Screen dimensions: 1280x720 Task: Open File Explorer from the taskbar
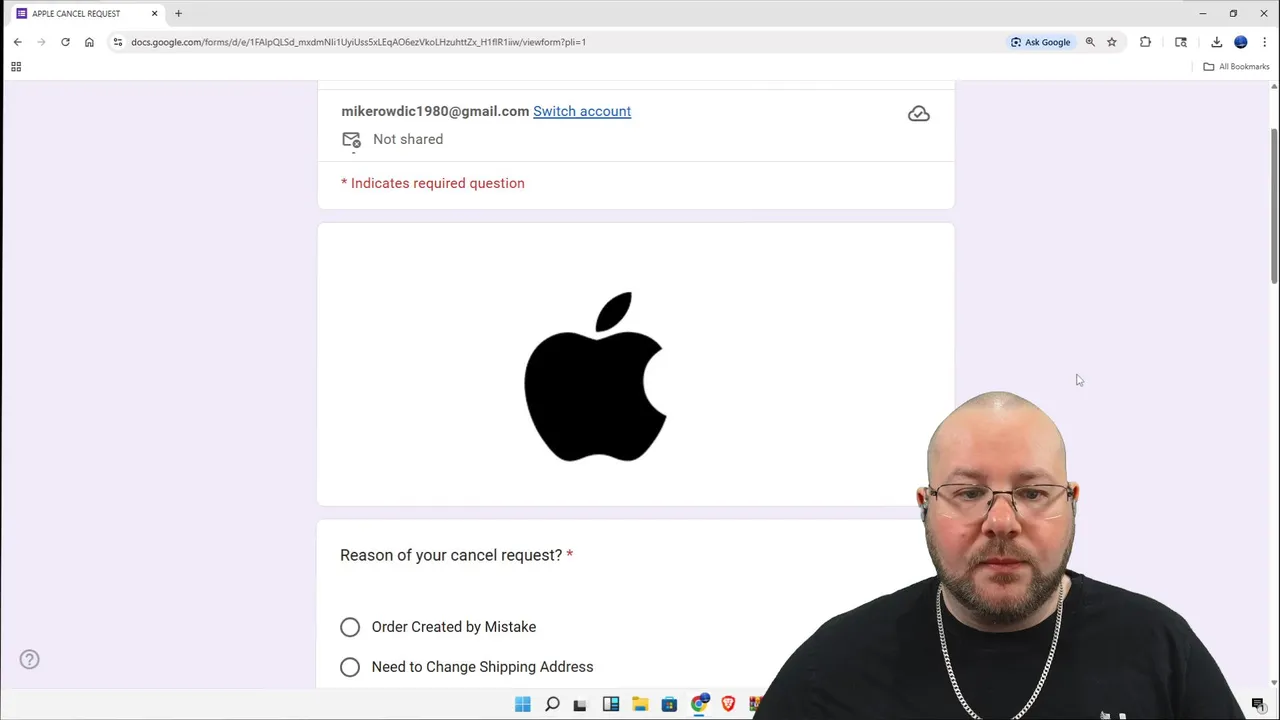(x=640, y=704)
